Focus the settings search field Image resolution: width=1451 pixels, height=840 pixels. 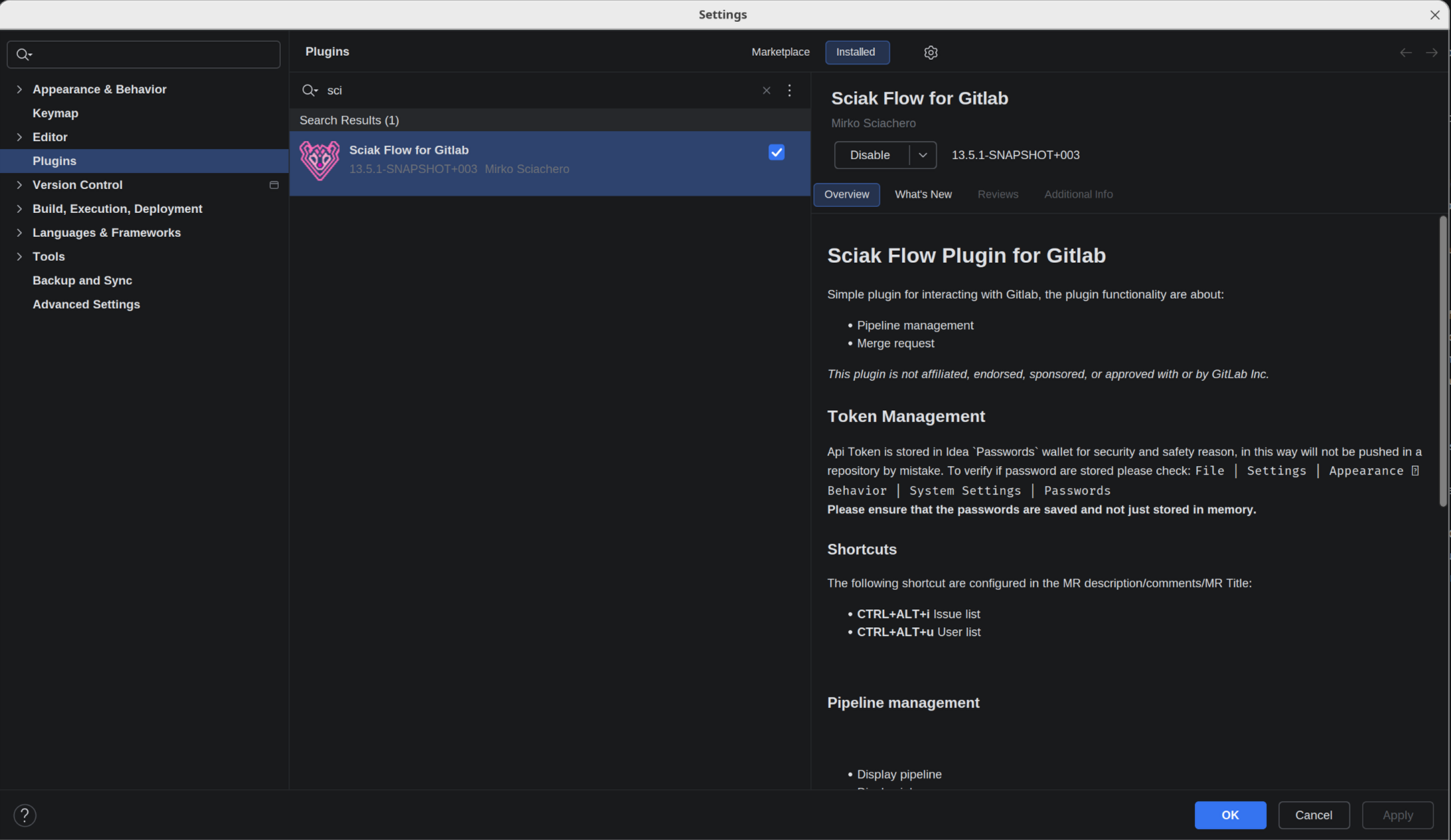tap(144, 54)
